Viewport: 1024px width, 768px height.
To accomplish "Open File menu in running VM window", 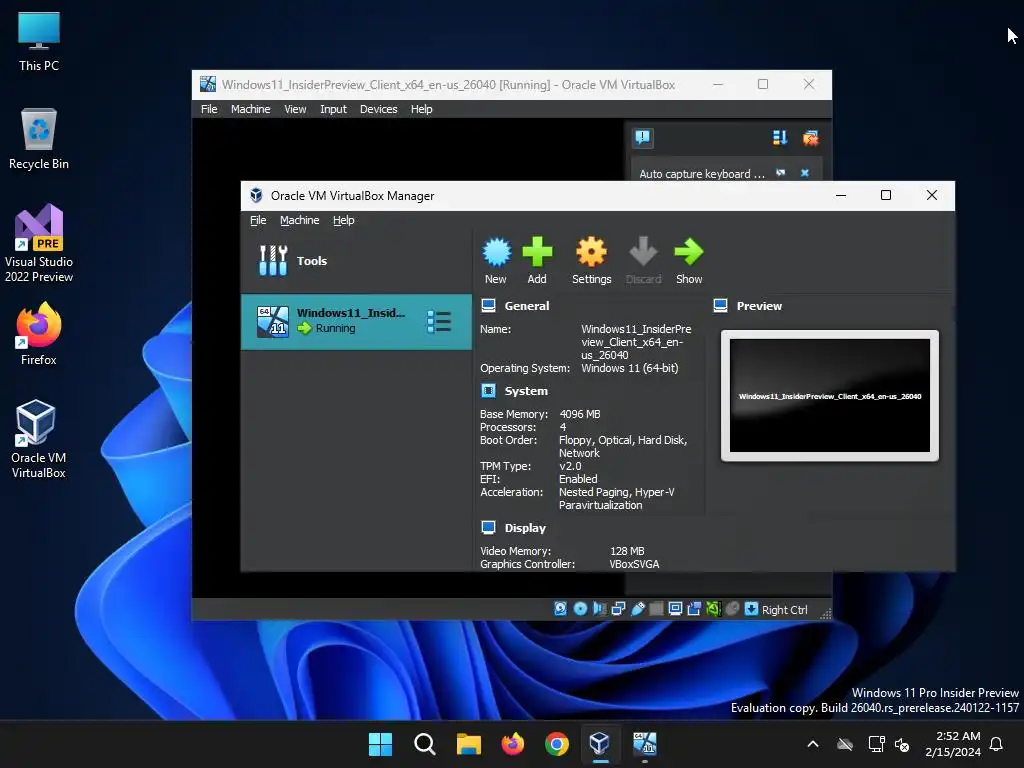I will click(x=209, y=109).
